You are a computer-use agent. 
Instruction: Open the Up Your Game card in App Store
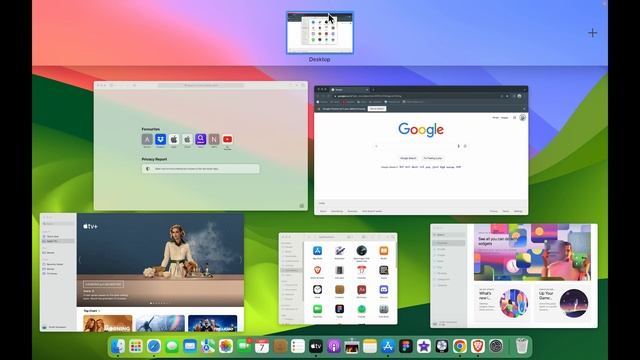tap(563, 303)
